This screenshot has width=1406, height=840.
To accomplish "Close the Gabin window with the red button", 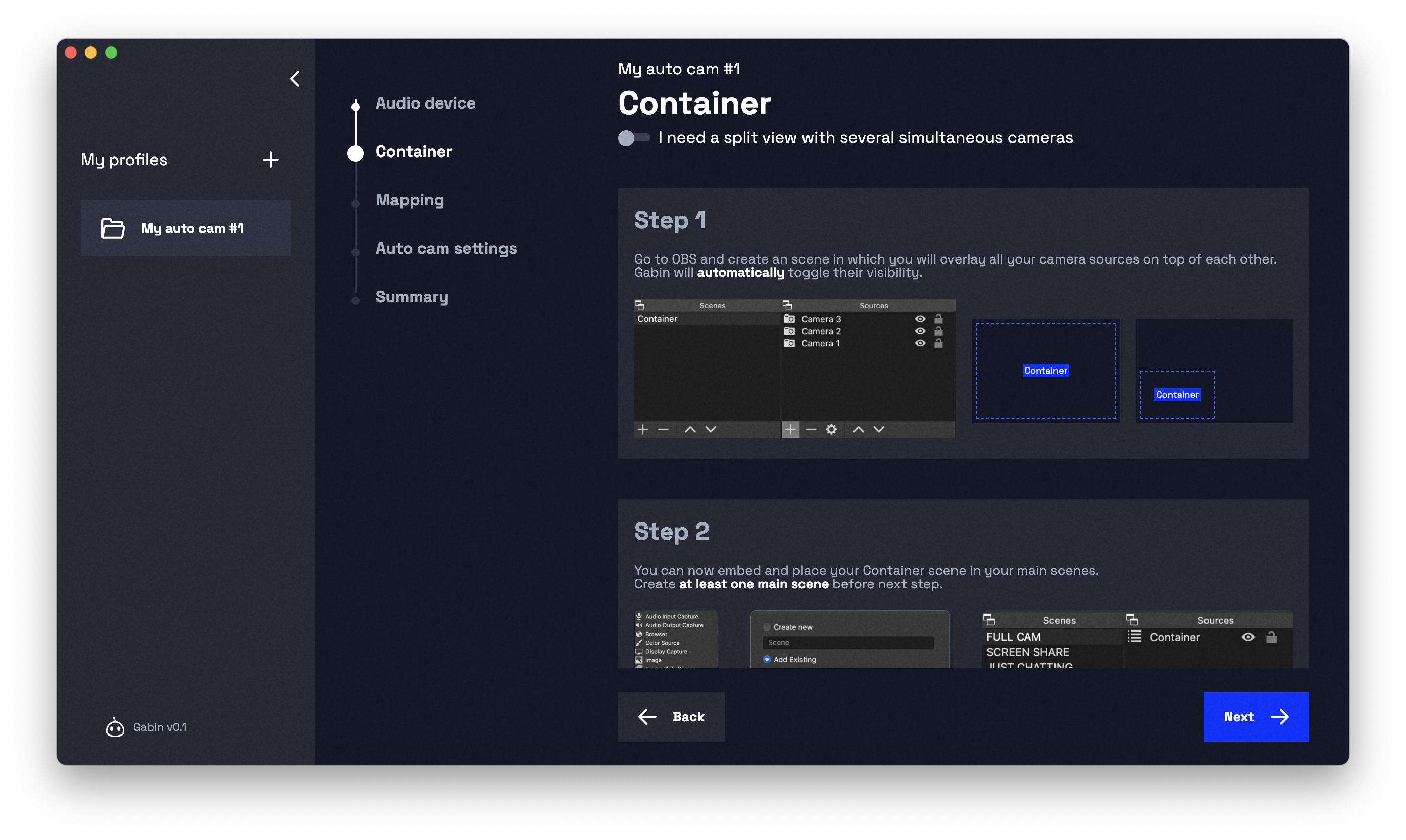I will coord(71,52).
